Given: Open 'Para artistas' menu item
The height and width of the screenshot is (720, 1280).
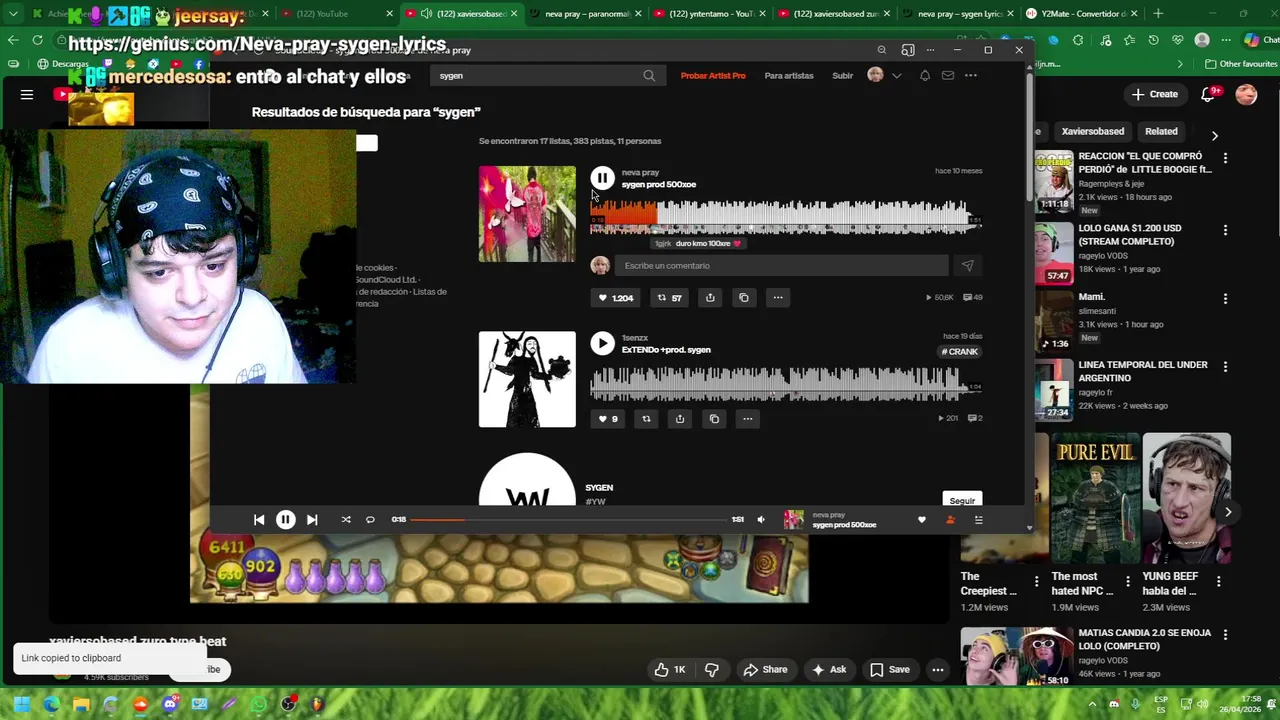Looking at the screenshot, I should 789,76.
